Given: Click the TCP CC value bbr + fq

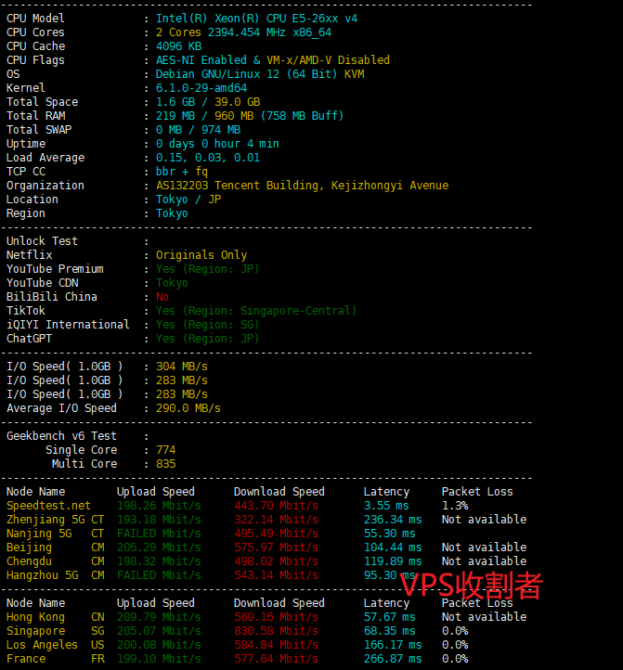Looking at the screenshot, I should point(182,171).
